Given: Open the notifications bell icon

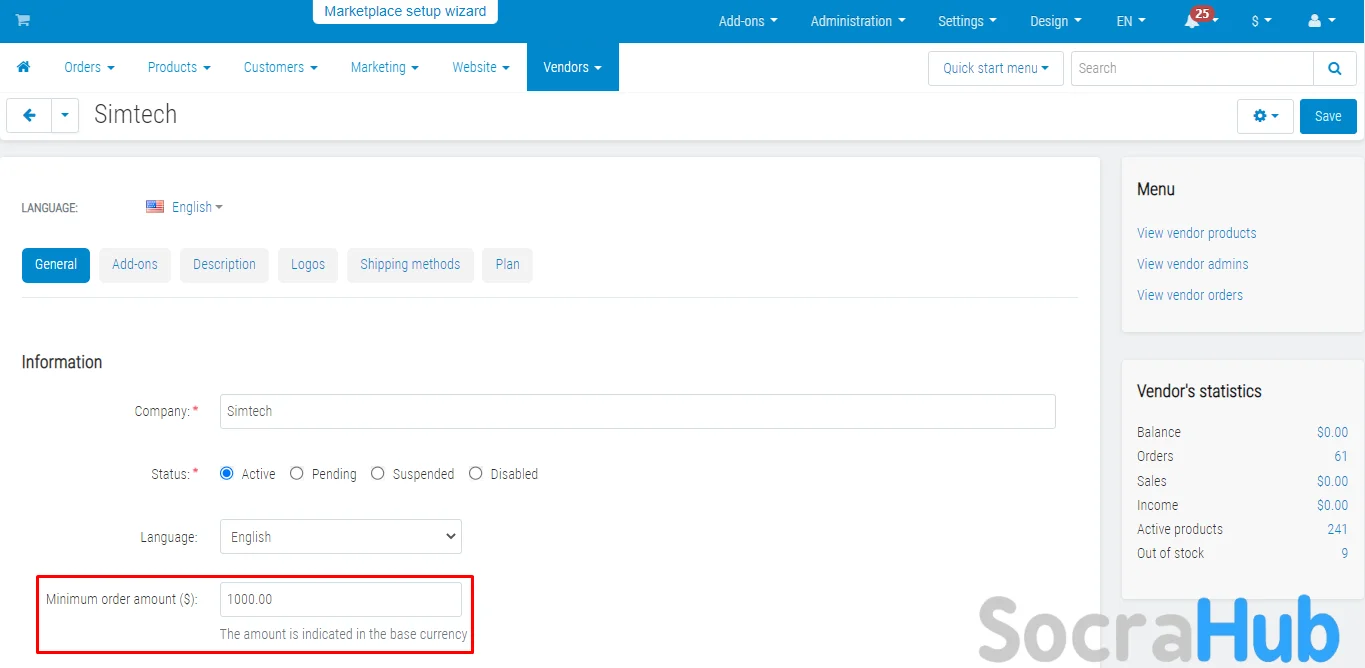Looking at the screenshot, I should click(1192, 21).
